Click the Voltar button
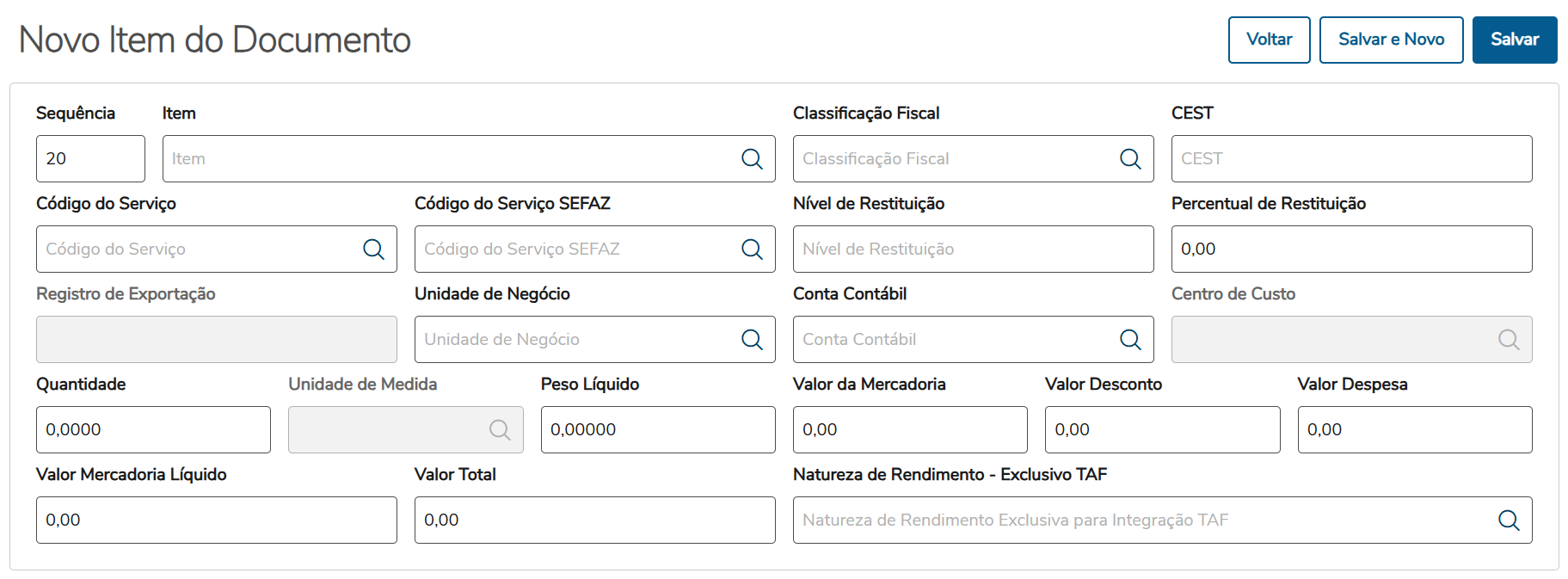Screen dimensions: 1568x579 click(x=1269, y=40)
